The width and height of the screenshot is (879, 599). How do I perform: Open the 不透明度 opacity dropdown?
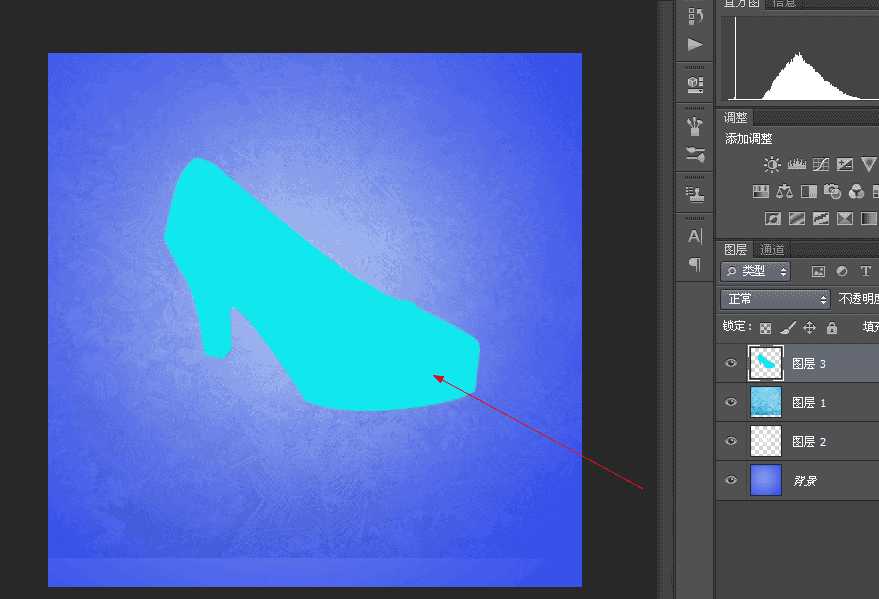pyautogui.click(x=861, y=298)
